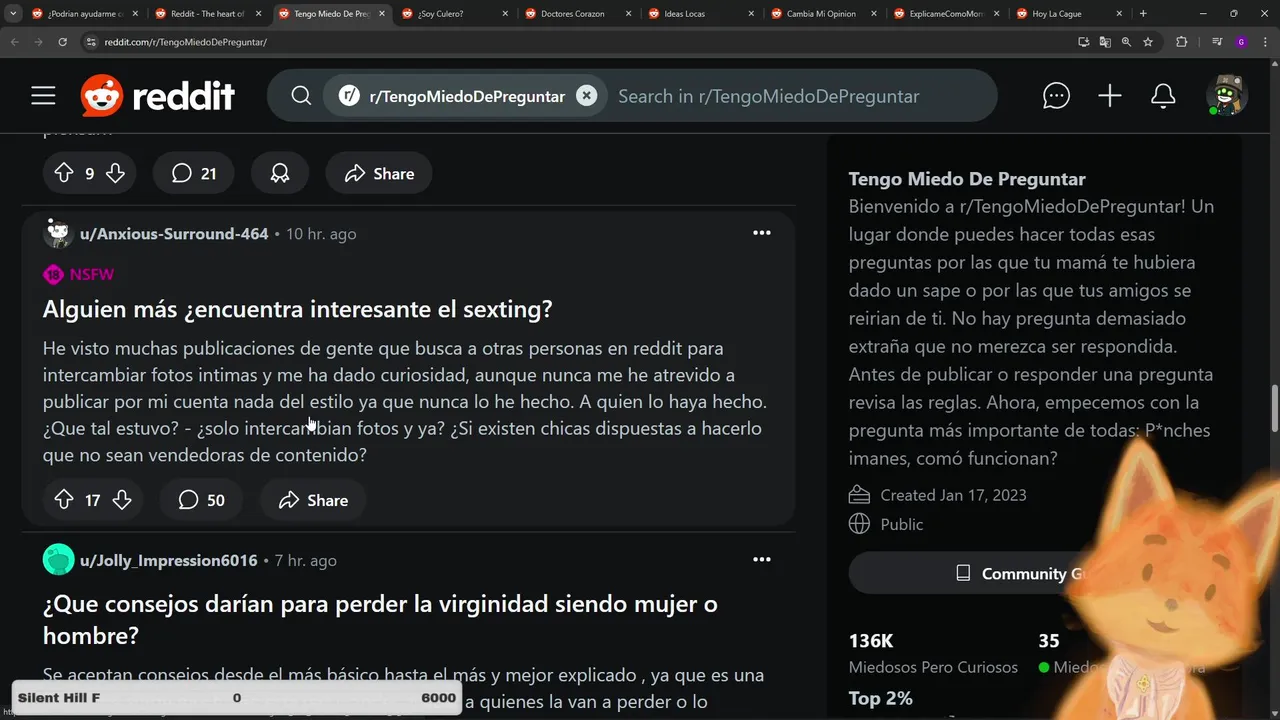Screen dimensions: 1280x720
Task: Open a new browser tab
Action: tap(1143, 14)
